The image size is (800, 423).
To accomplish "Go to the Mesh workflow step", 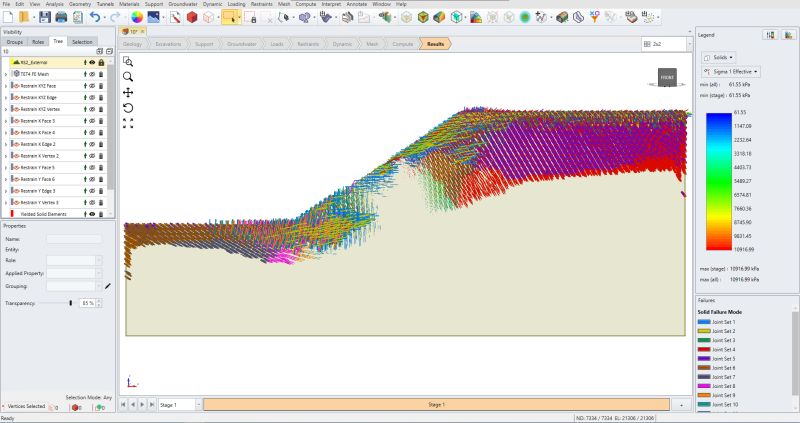I will [372, 44].
